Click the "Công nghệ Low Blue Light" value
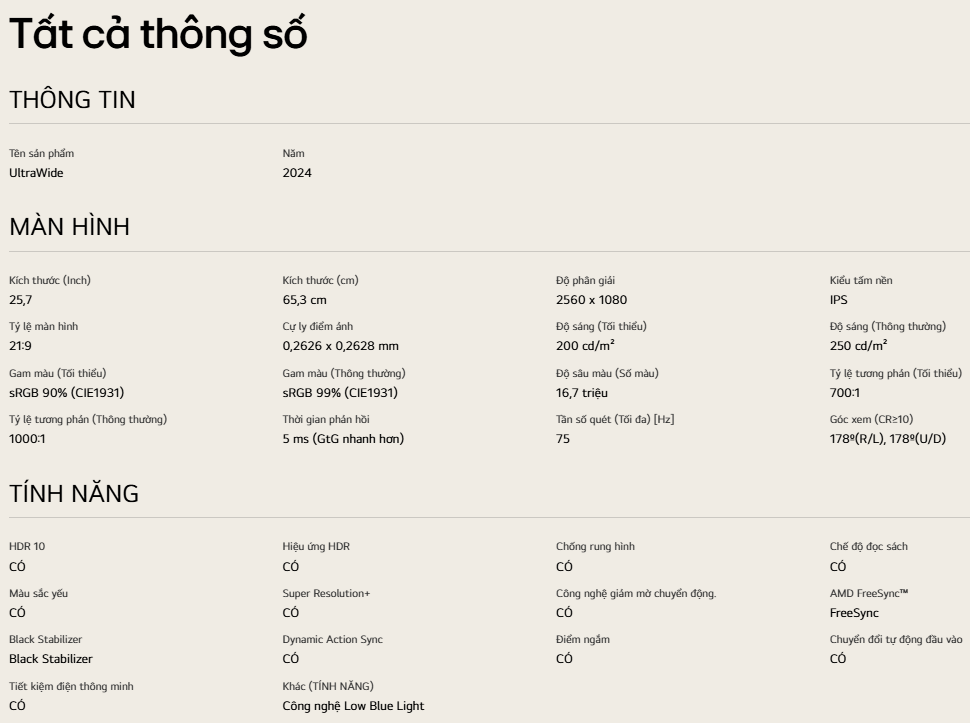970x723 pixels. 353,706
